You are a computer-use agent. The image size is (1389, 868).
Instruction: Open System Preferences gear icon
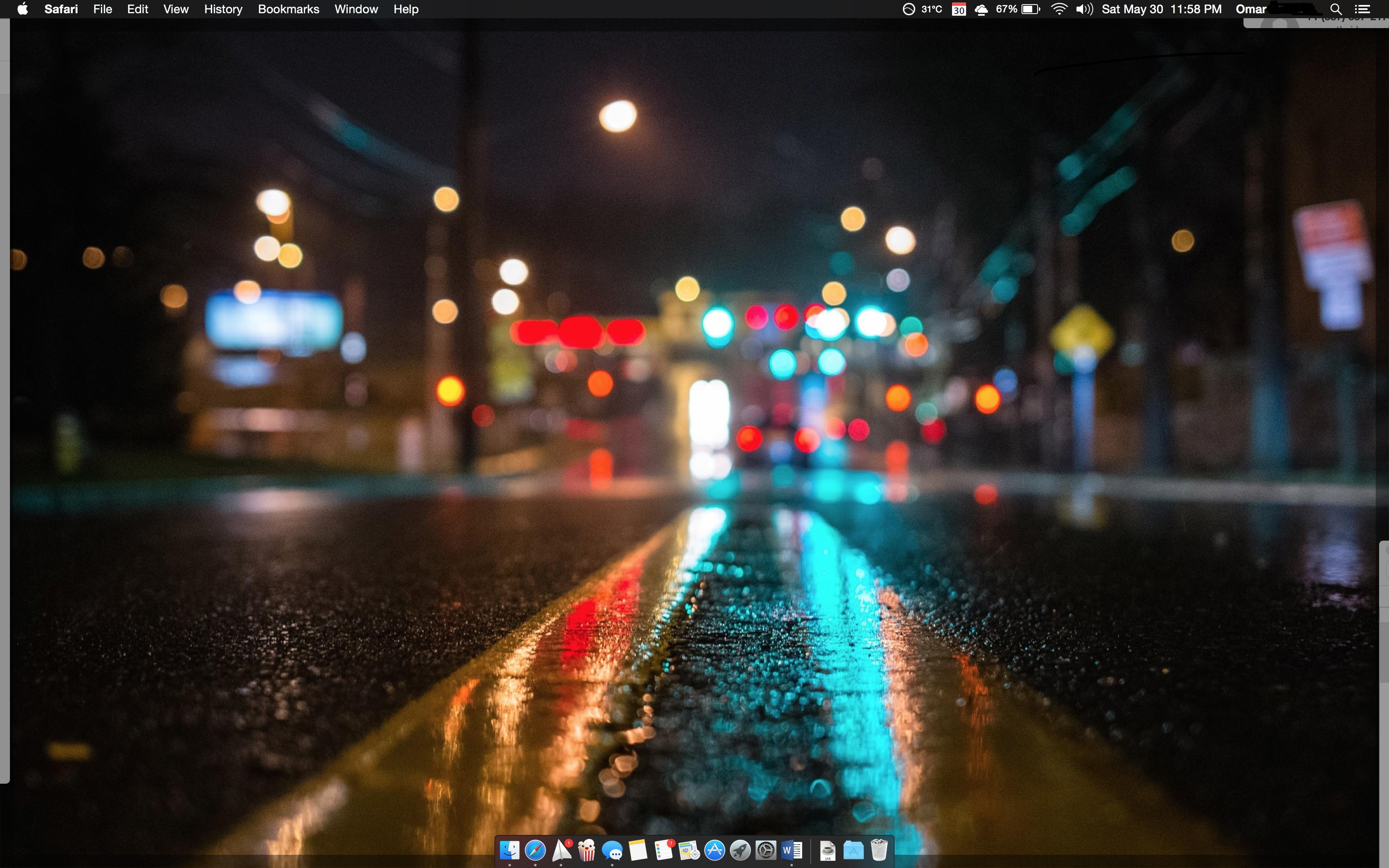coord(766,850)
